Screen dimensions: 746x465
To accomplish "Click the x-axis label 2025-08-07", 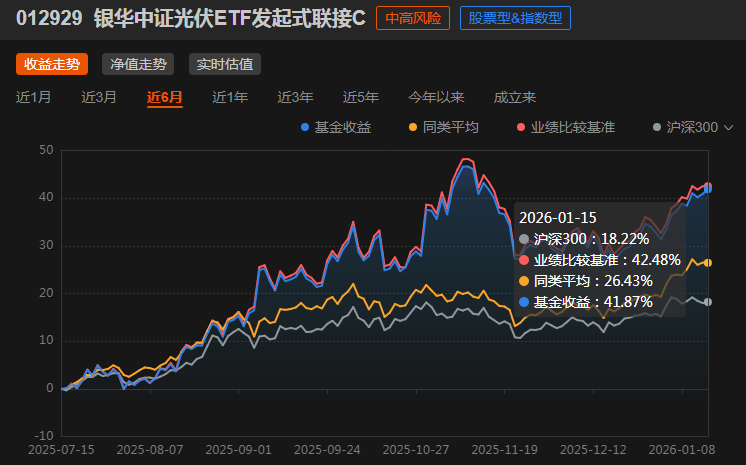I will click(x=150, y=450).
